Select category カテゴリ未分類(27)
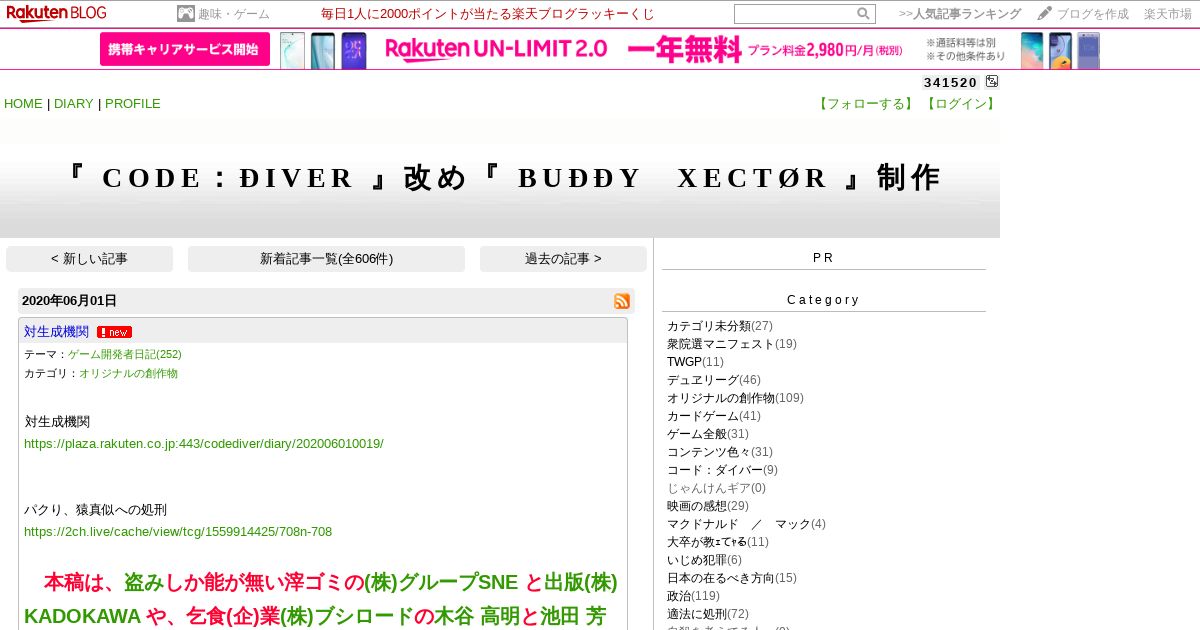 pos(719,326)
